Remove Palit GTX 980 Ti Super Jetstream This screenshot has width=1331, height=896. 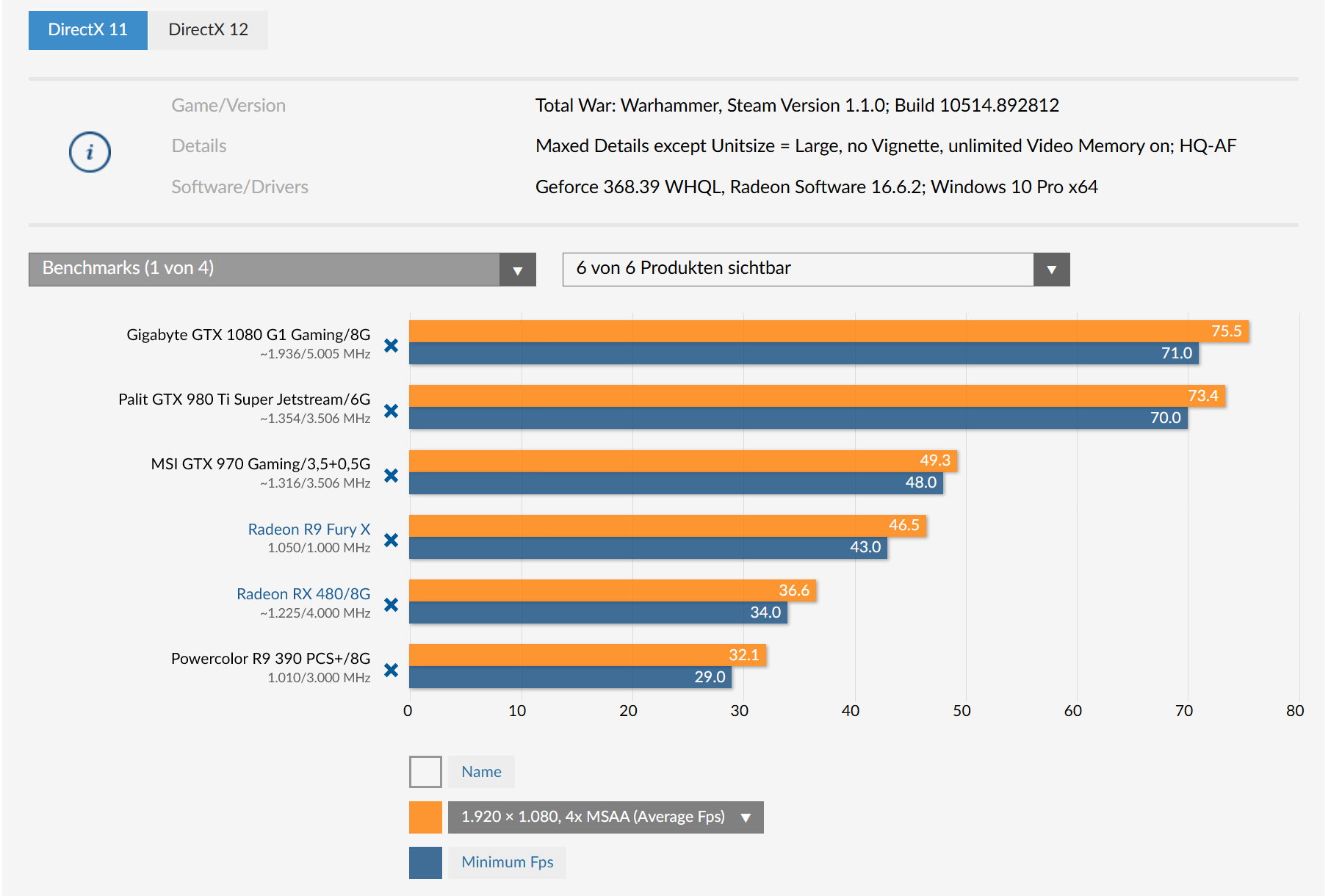coord(391,411)
